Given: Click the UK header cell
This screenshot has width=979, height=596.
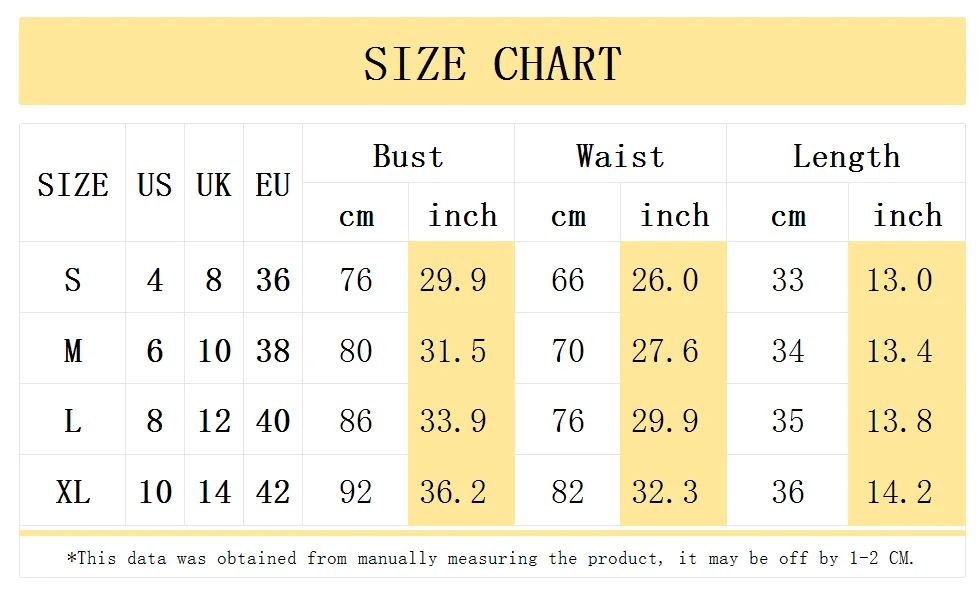Looking at the screenshot, I should [x=214, y=183].
